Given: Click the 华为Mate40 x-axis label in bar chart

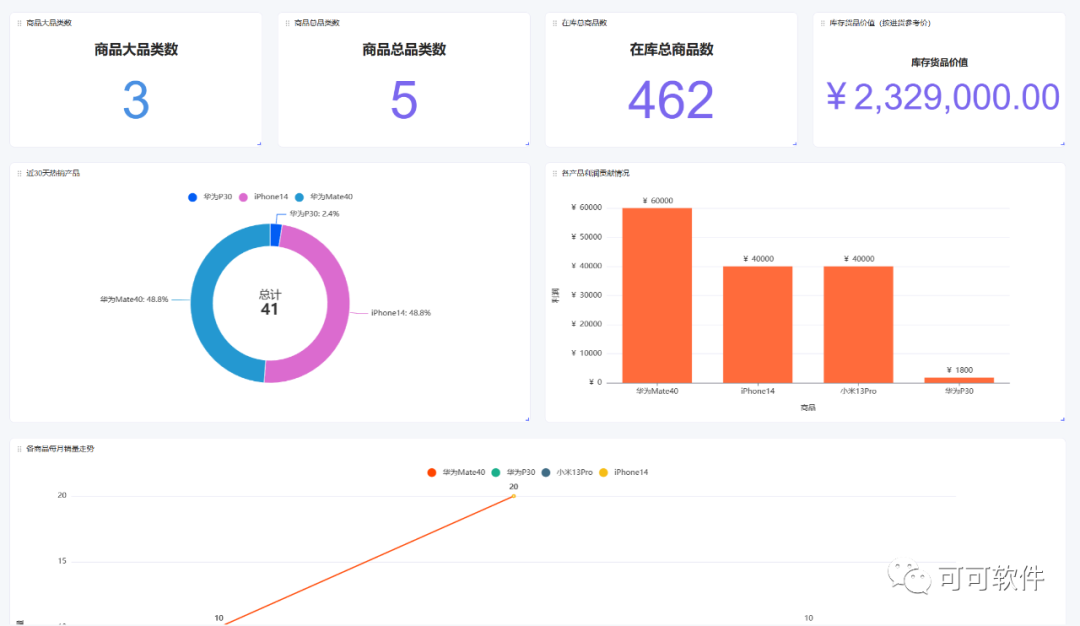Looking at the screenshot, I should (x=657, y=391).
